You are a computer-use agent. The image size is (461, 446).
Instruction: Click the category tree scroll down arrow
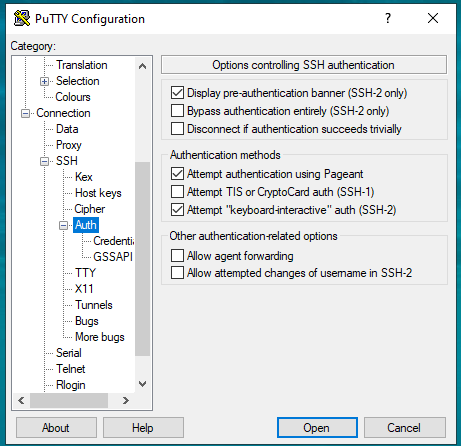click(142, 384)
